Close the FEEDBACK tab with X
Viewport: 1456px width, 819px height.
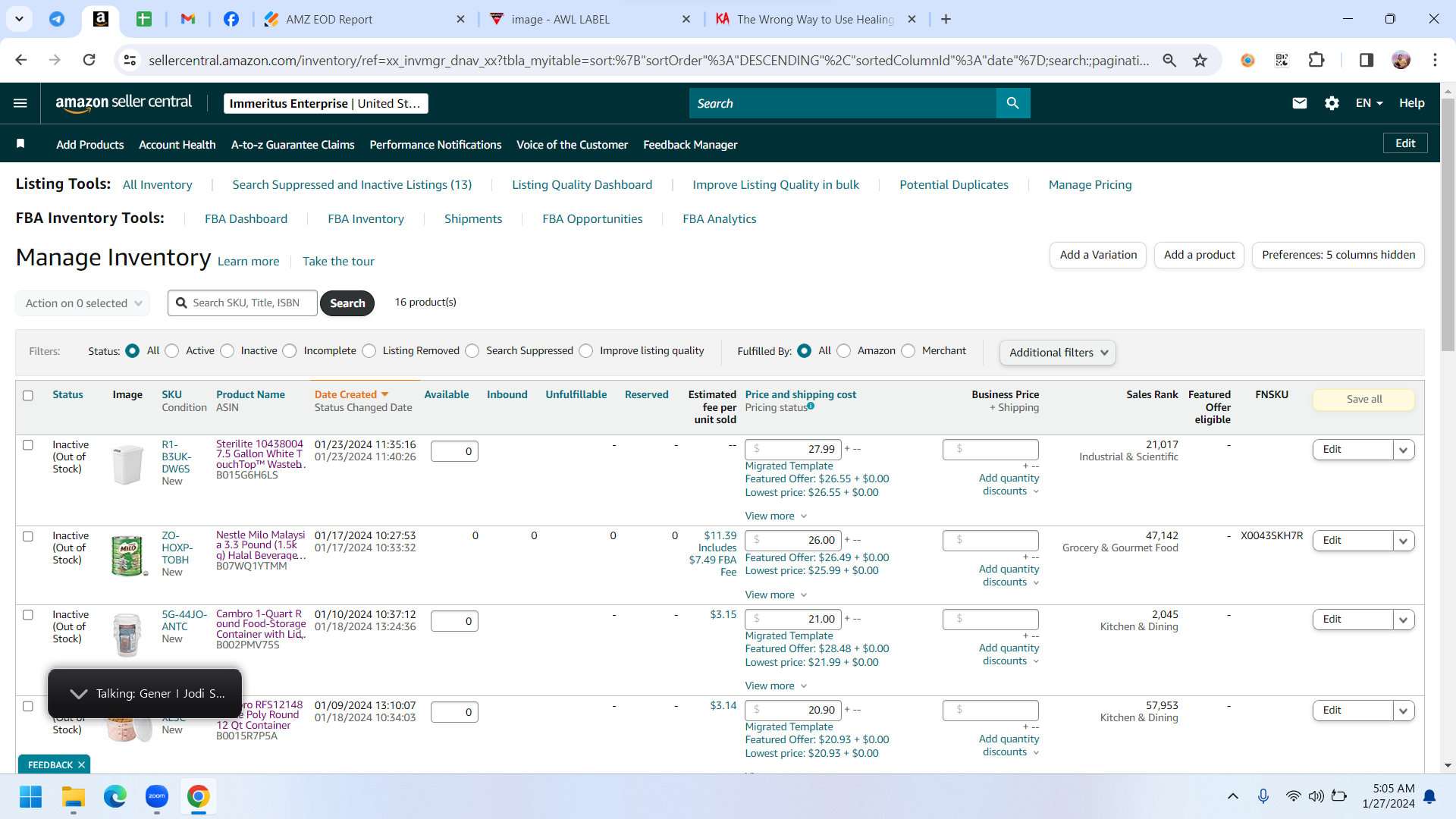(x=81, y=765)
